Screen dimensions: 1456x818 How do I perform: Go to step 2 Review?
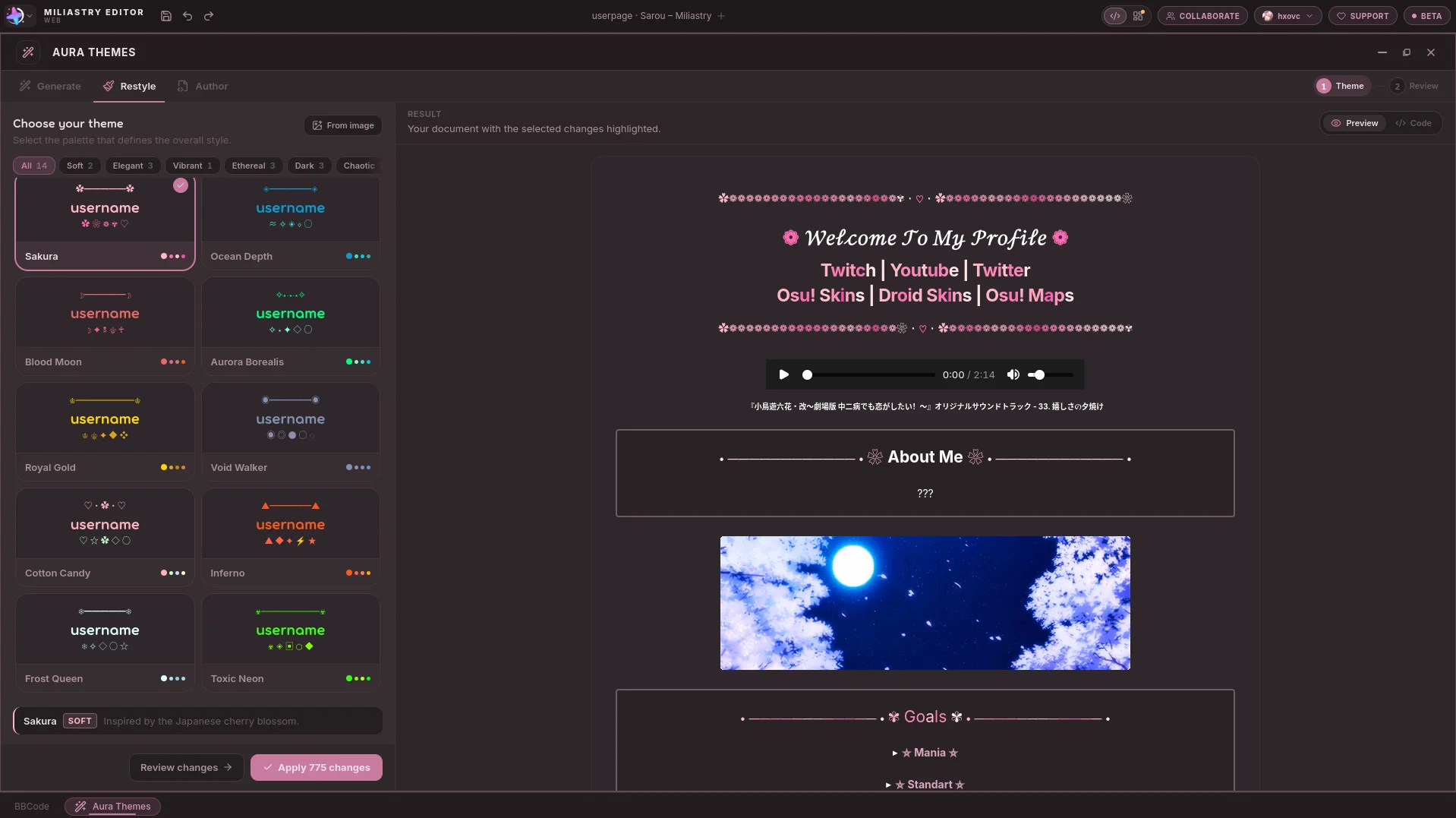coord(1415,86)
